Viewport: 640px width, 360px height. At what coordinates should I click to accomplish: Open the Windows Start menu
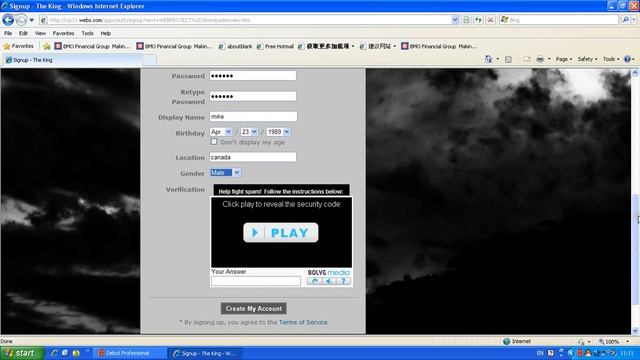[22, 353]
